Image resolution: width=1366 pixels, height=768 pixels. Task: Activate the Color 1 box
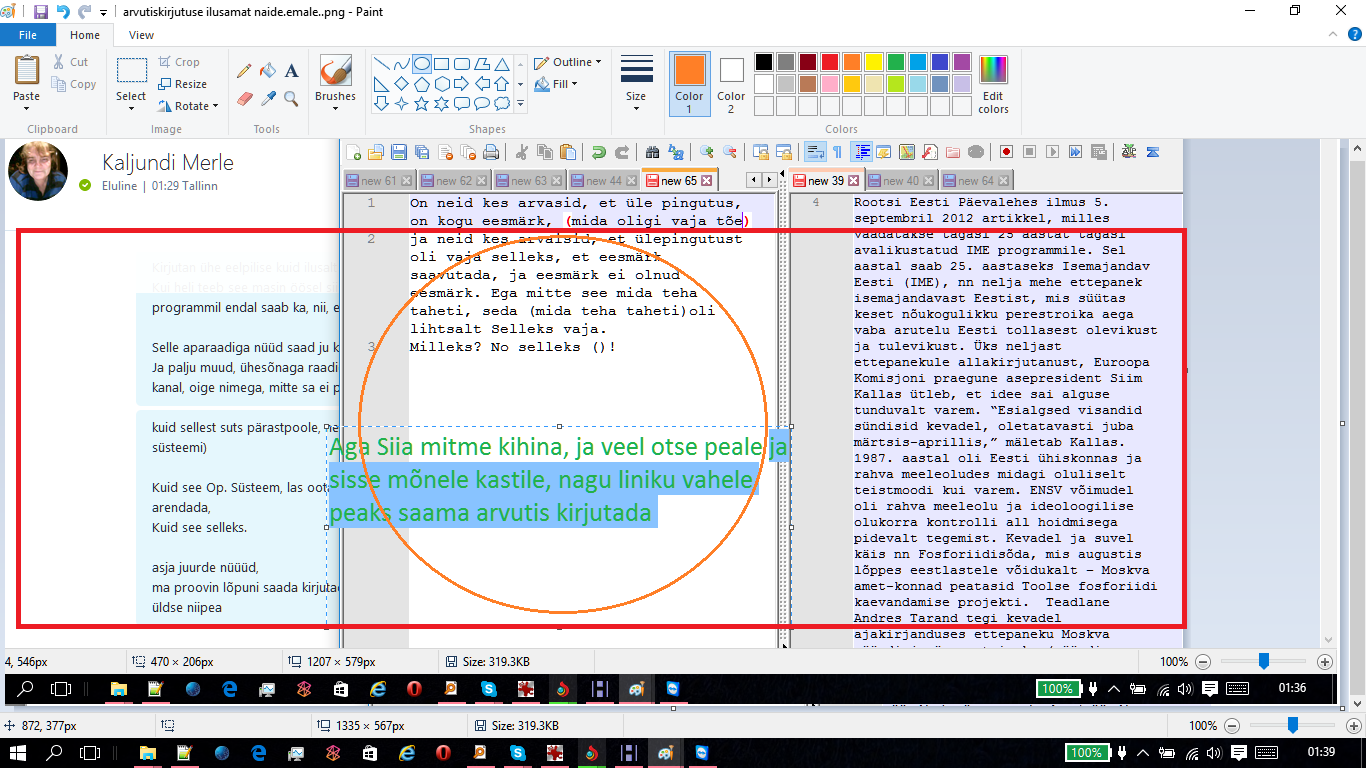point(689,83)
